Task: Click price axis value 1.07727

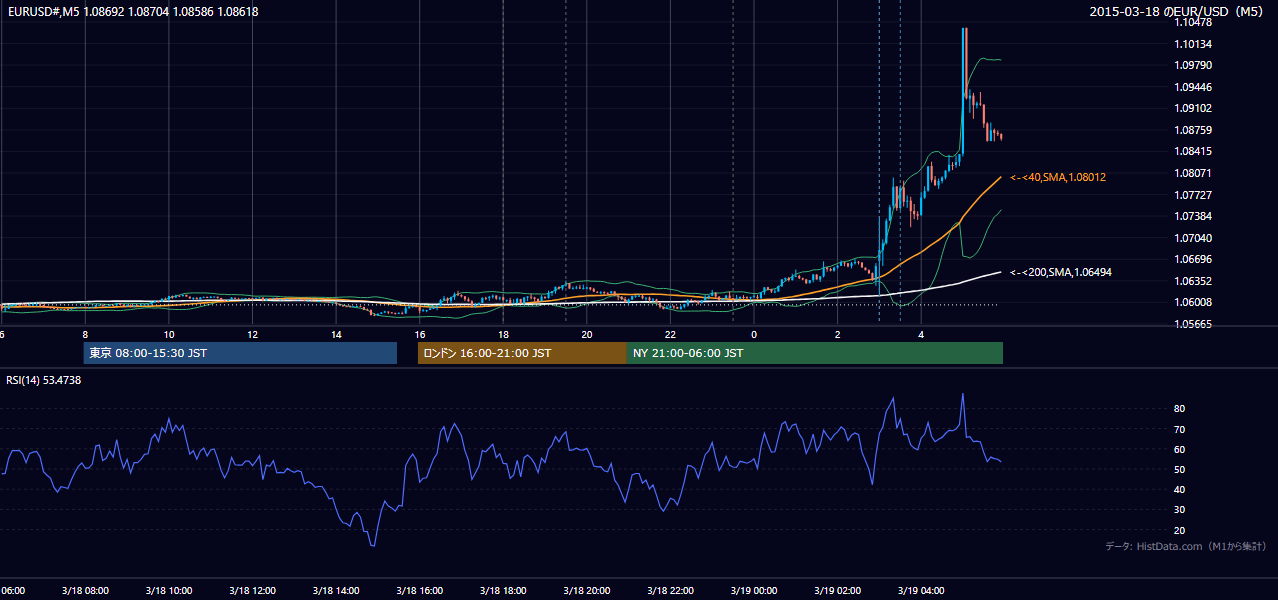Action: [1194, 195]
